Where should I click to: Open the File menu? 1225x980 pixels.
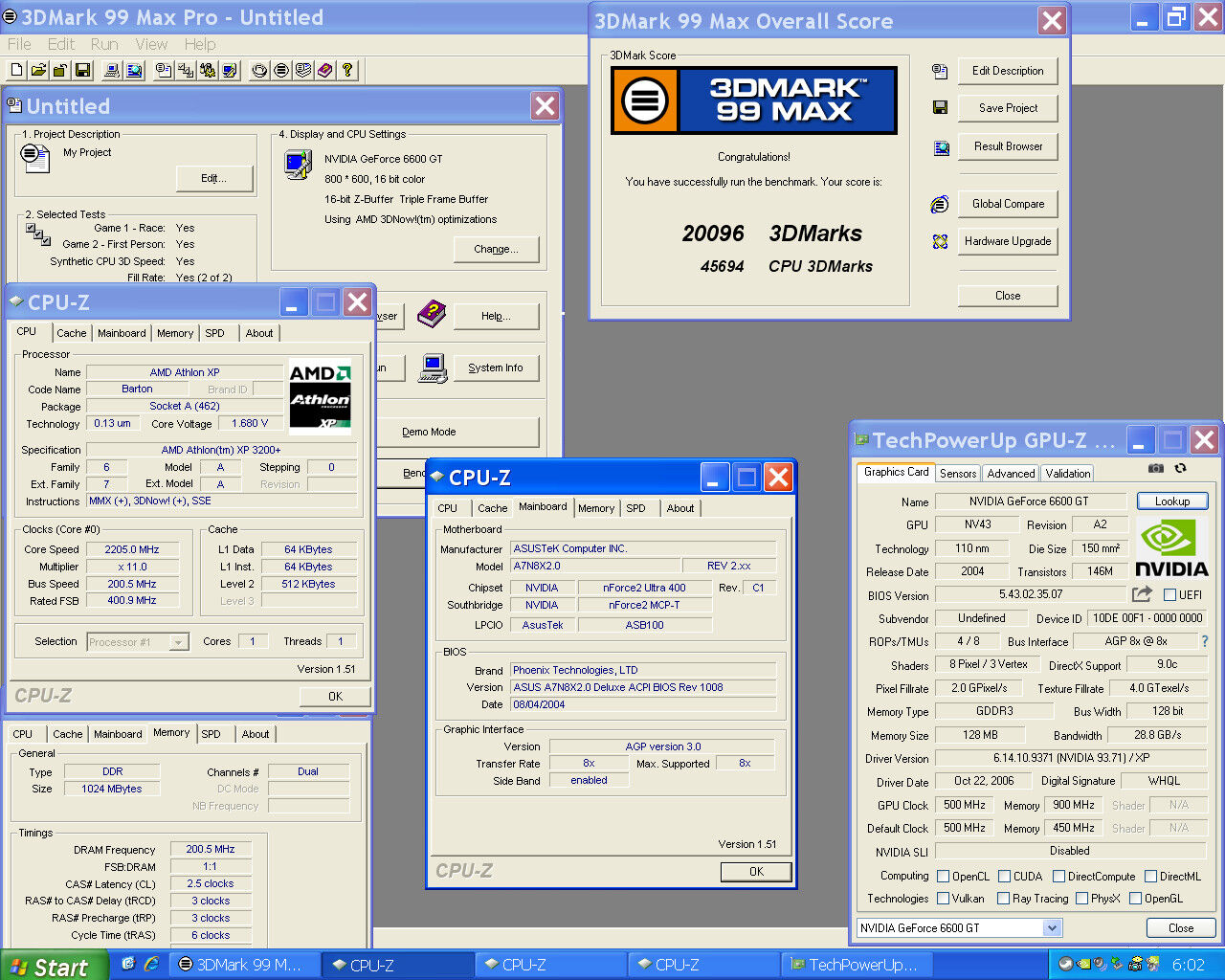19,44
